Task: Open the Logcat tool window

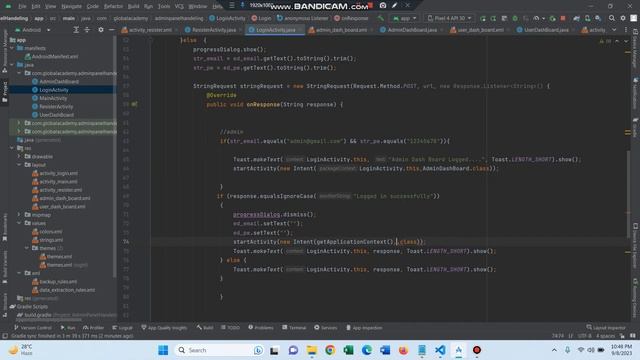Action: [122, 328]
